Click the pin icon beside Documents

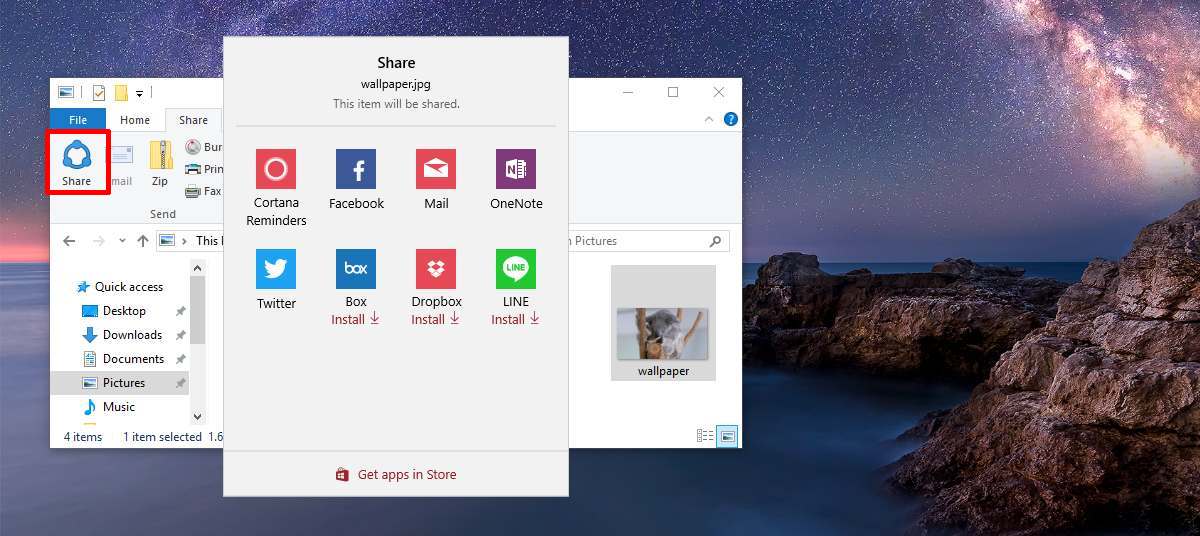coord(181,359)
